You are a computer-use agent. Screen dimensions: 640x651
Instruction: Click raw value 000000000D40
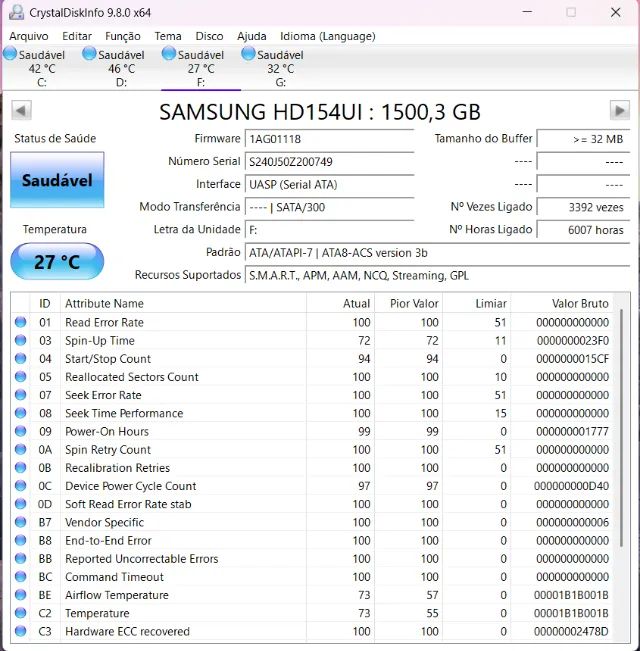point(571,486)
